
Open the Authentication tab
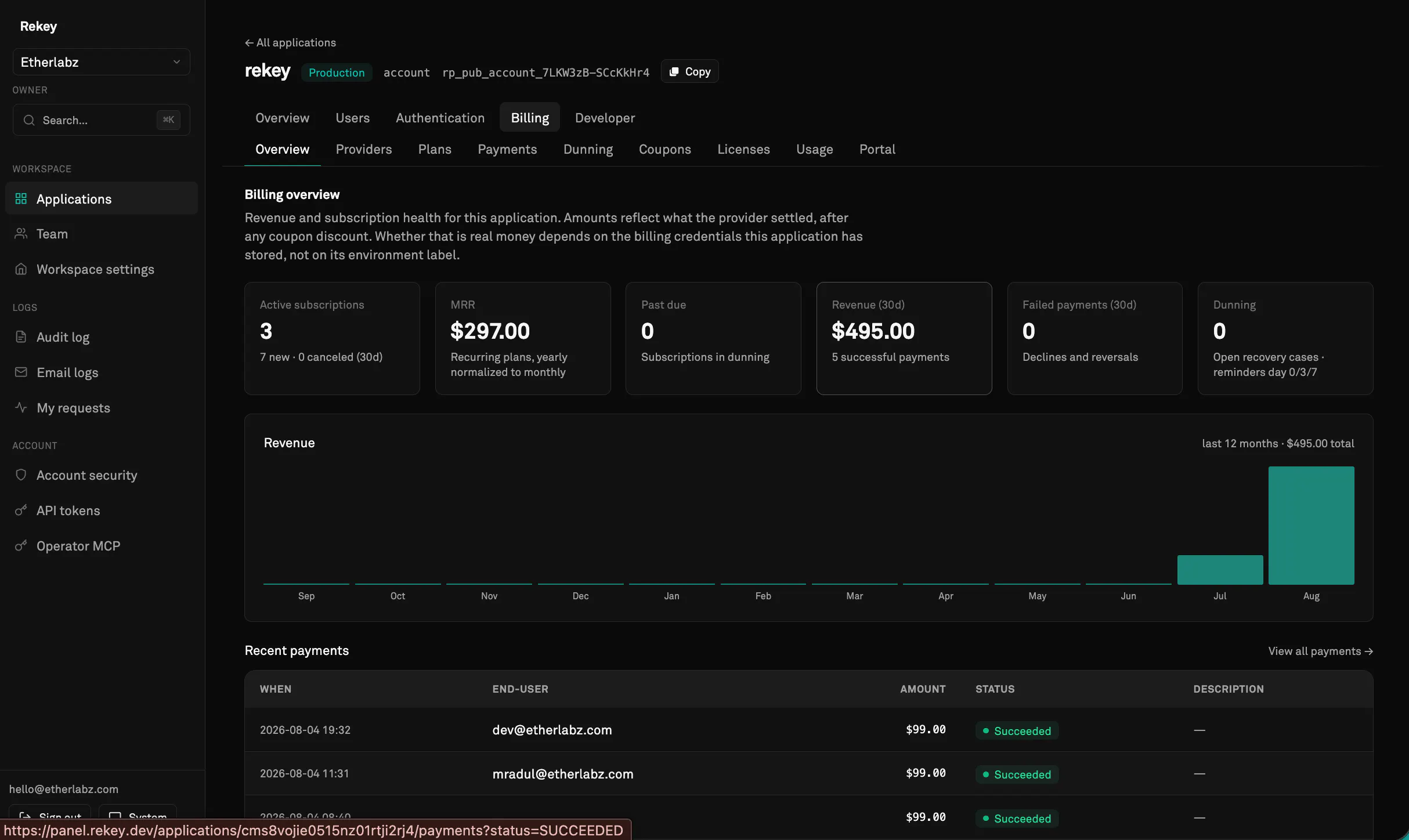click(440, 118)
